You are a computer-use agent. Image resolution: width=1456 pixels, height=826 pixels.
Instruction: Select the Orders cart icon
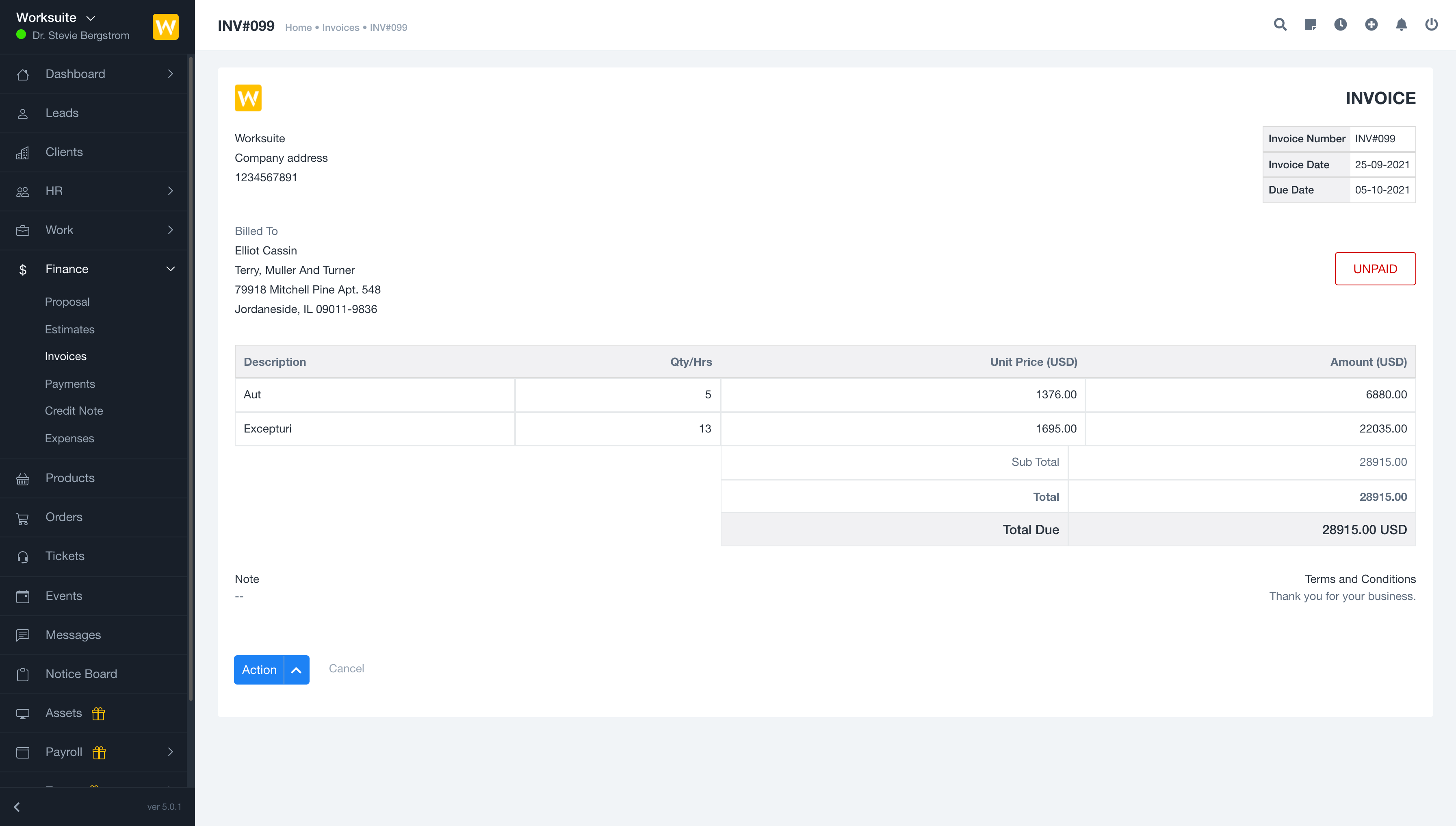pyautogui.click(x=23, y=517)
